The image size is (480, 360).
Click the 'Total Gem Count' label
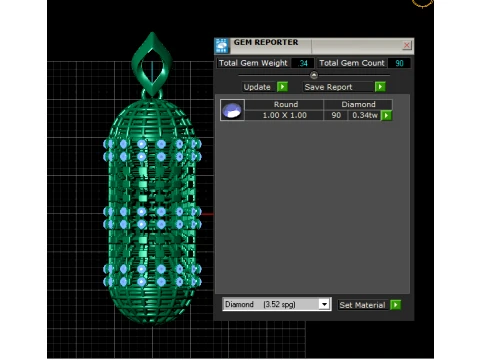[352, 63]
